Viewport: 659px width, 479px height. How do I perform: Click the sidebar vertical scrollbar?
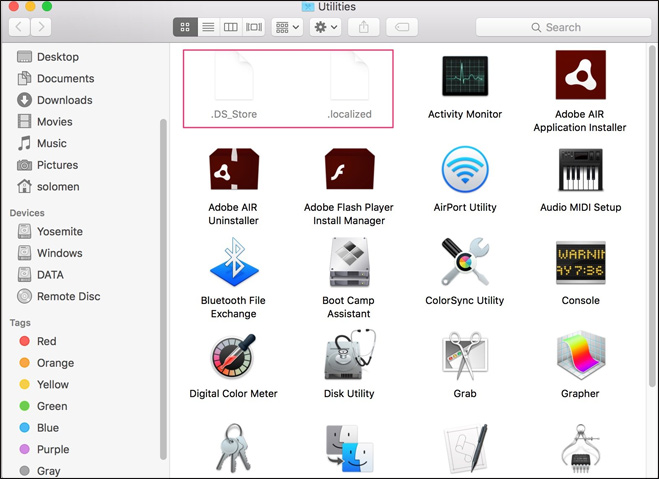tap(163, 290)
